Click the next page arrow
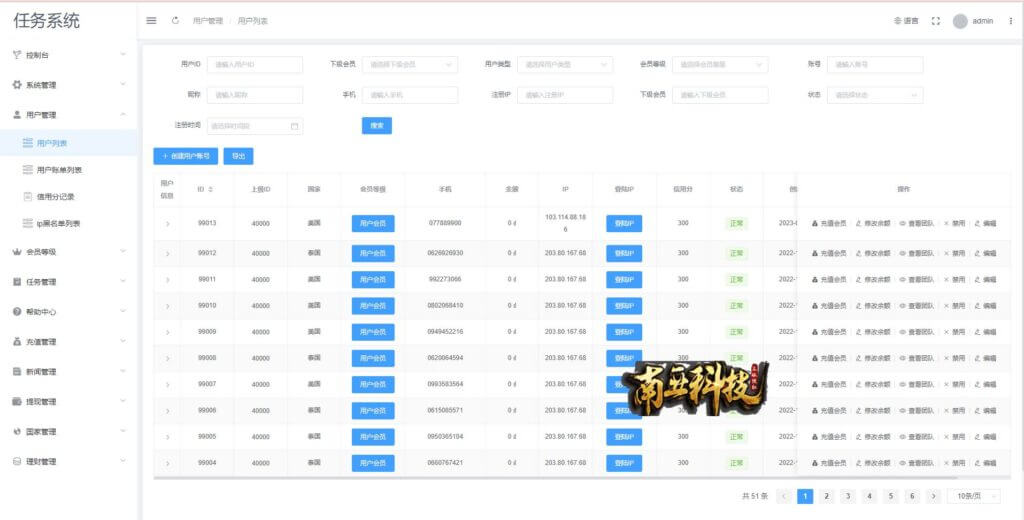 pyautogui.click(x=933, y=496)
